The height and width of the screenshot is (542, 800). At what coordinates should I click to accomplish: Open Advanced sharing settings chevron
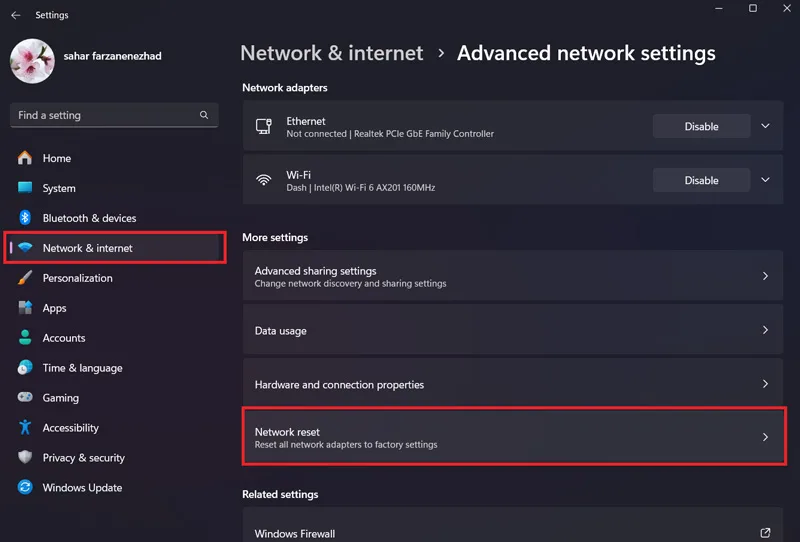point(765,276)
